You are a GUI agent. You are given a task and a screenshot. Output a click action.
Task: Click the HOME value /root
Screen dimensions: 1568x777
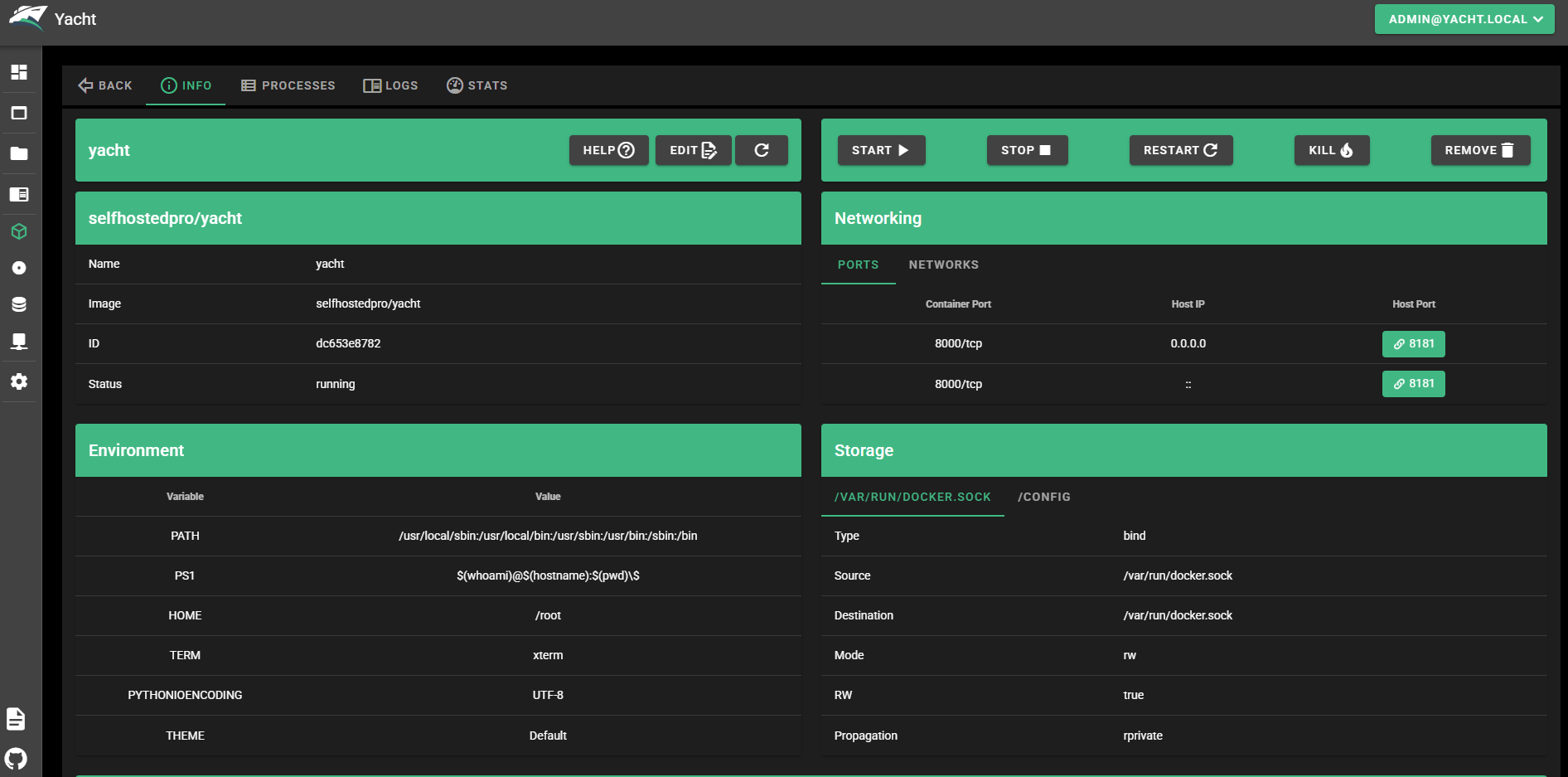[x=548, y=615]
